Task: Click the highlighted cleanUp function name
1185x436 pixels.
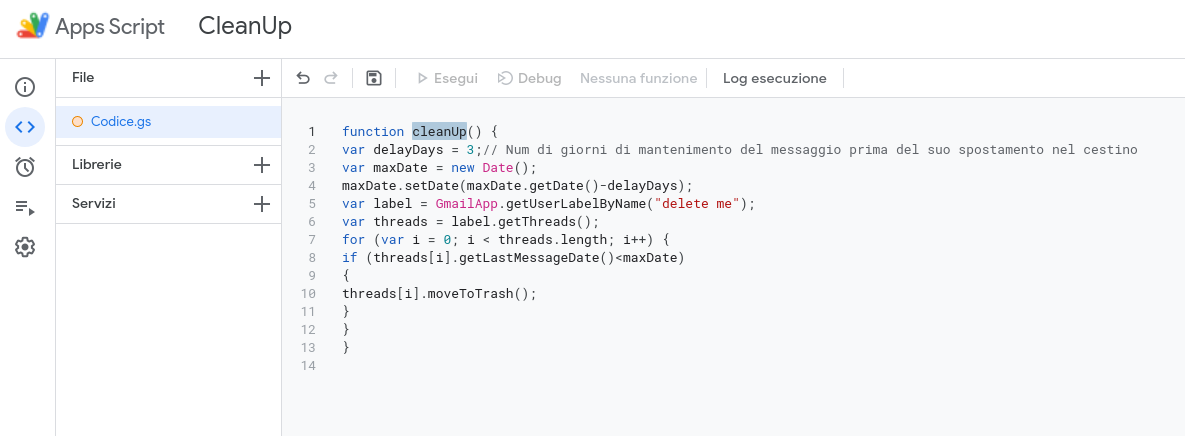Action: coord(440,131)
